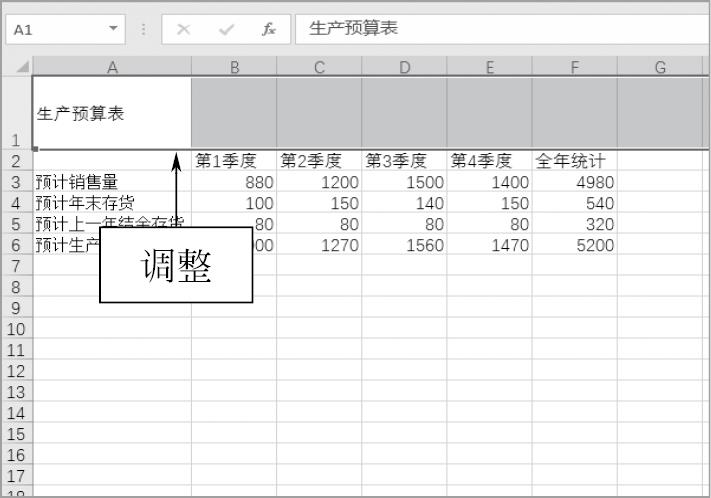Select row 11 header
Viewport: 711px width, 498px height.
17,350
